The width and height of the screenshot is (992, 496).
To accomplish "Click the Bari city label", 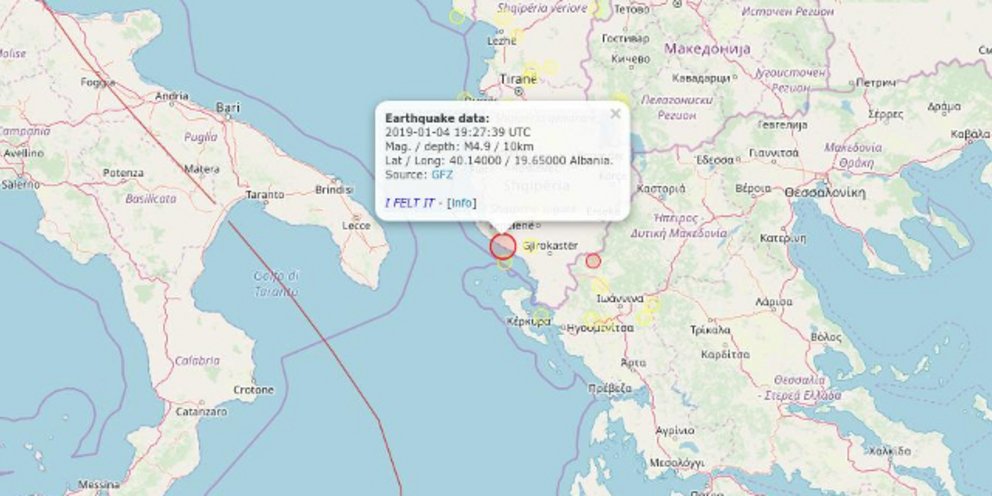I will coord(228,108).
